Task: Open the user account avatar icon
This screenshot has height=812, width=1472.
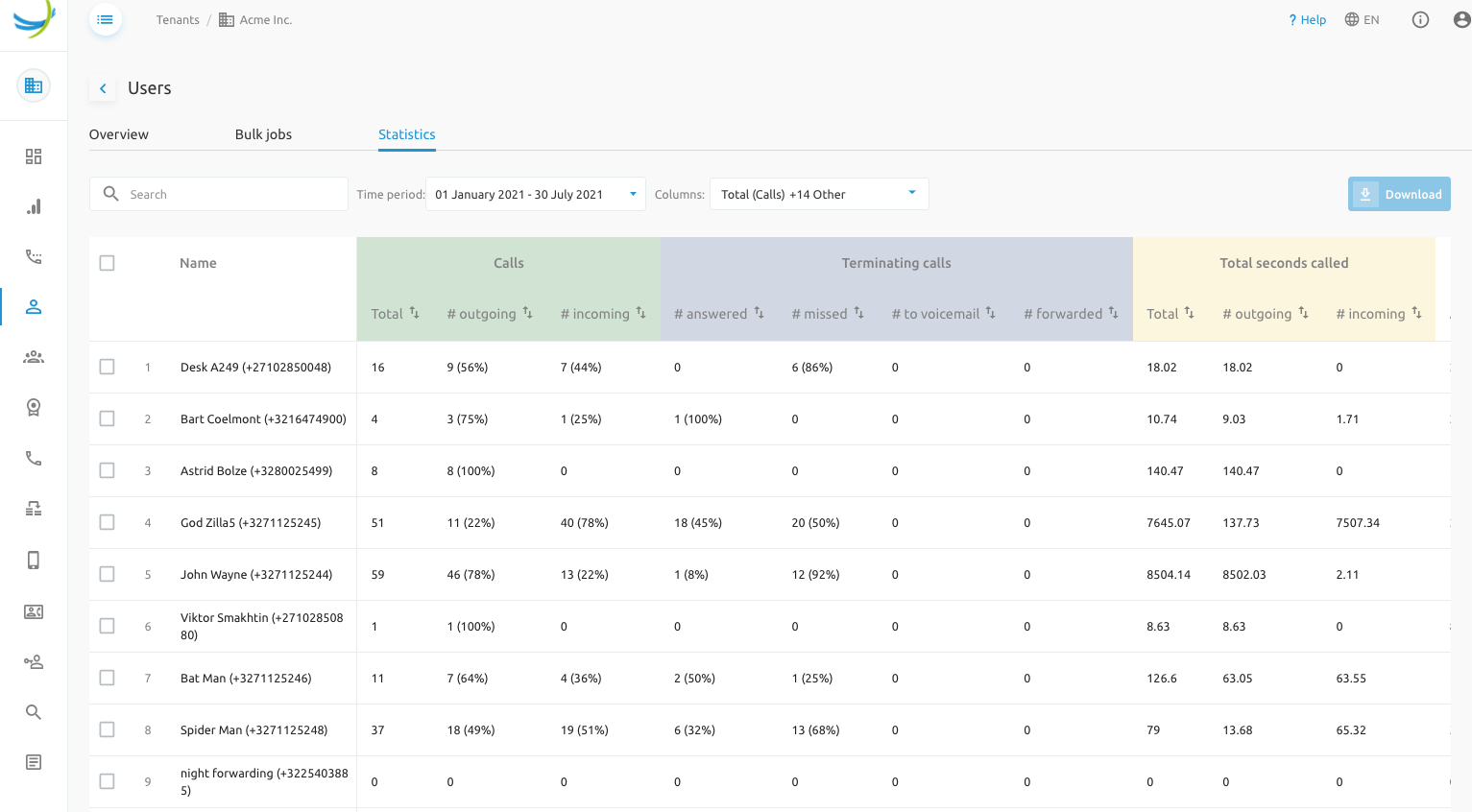Action: point(1461,19)
